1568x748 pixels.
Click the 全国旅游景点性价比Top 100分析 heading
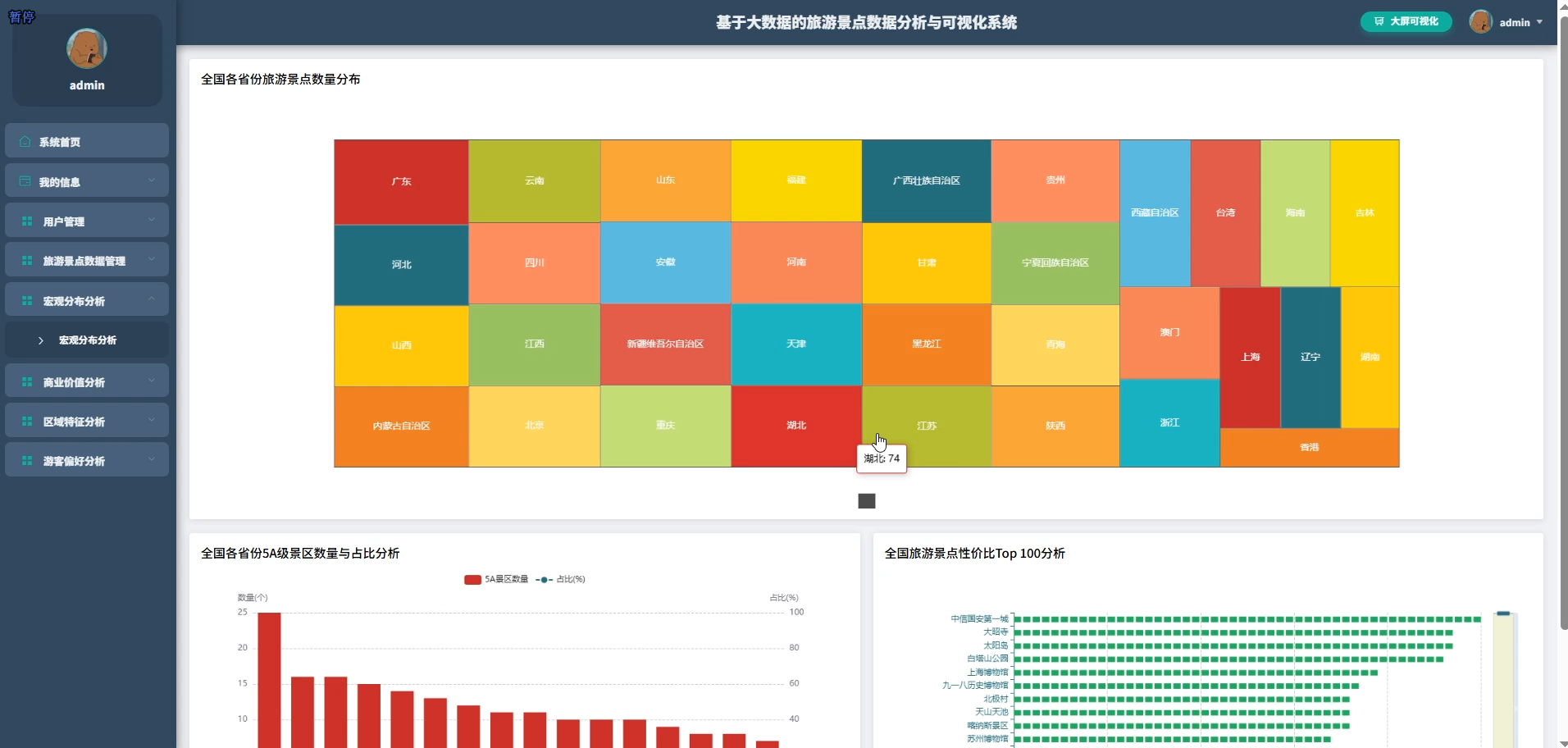[974, 554]
